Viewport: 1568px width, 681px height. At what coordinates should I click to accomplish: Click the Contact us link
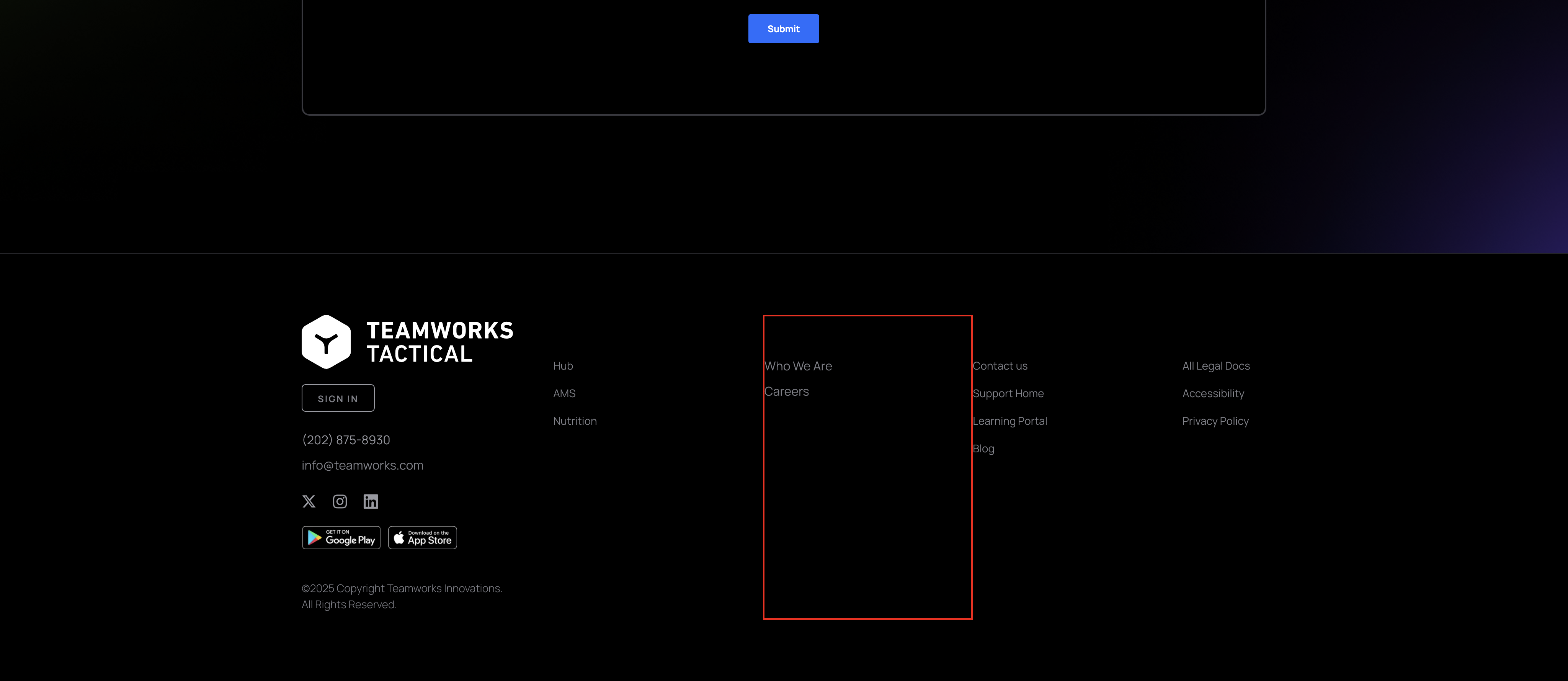pyautogui.click(x=1000, y=366)
